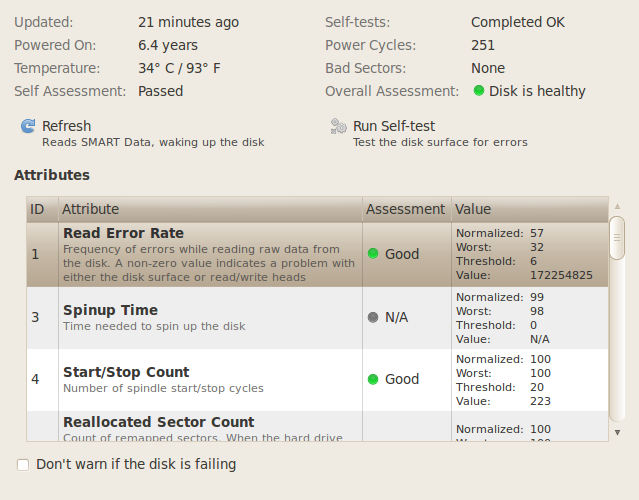
Task: Click scrollbar up arrow in Attributes table
Action: [x=617, y=207]
